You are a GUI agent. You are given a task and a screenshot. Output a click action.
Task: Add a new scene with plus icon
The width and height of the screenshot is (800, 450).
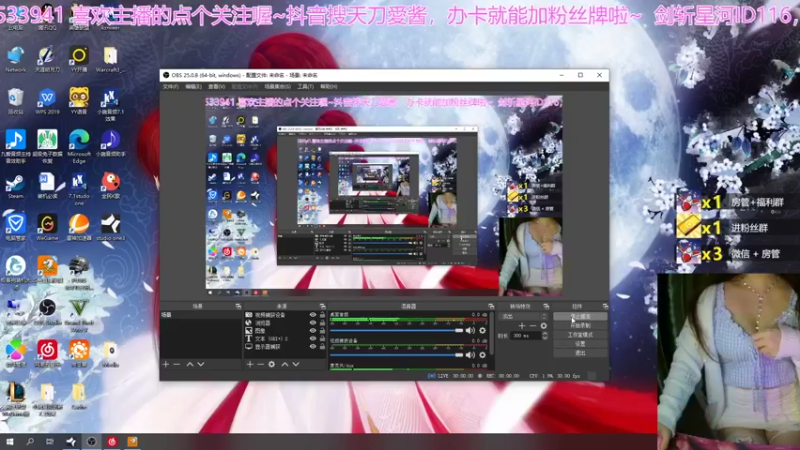click(x=165, y=364)
